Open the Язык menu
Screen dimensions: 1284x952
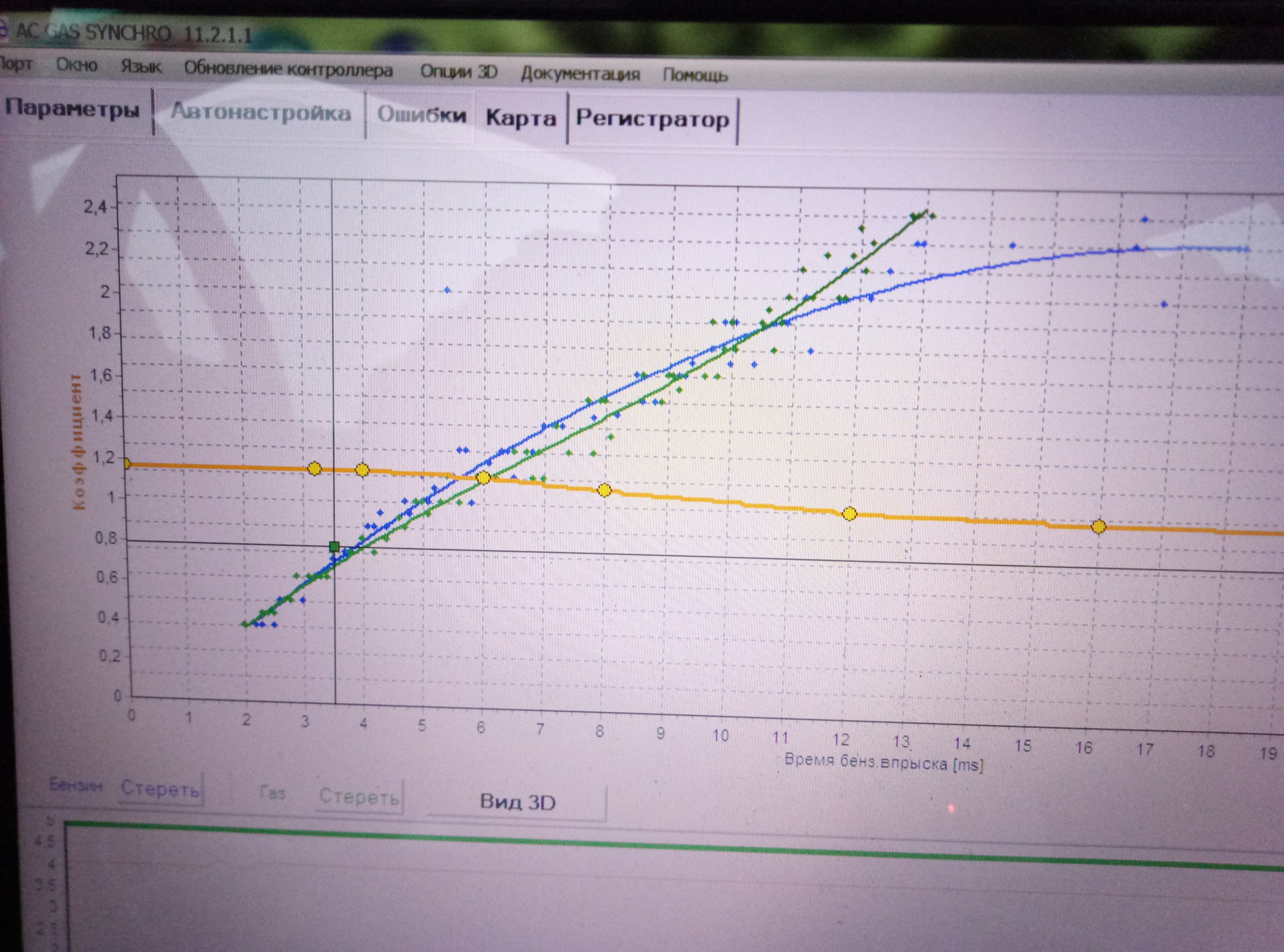coord(141,67)
